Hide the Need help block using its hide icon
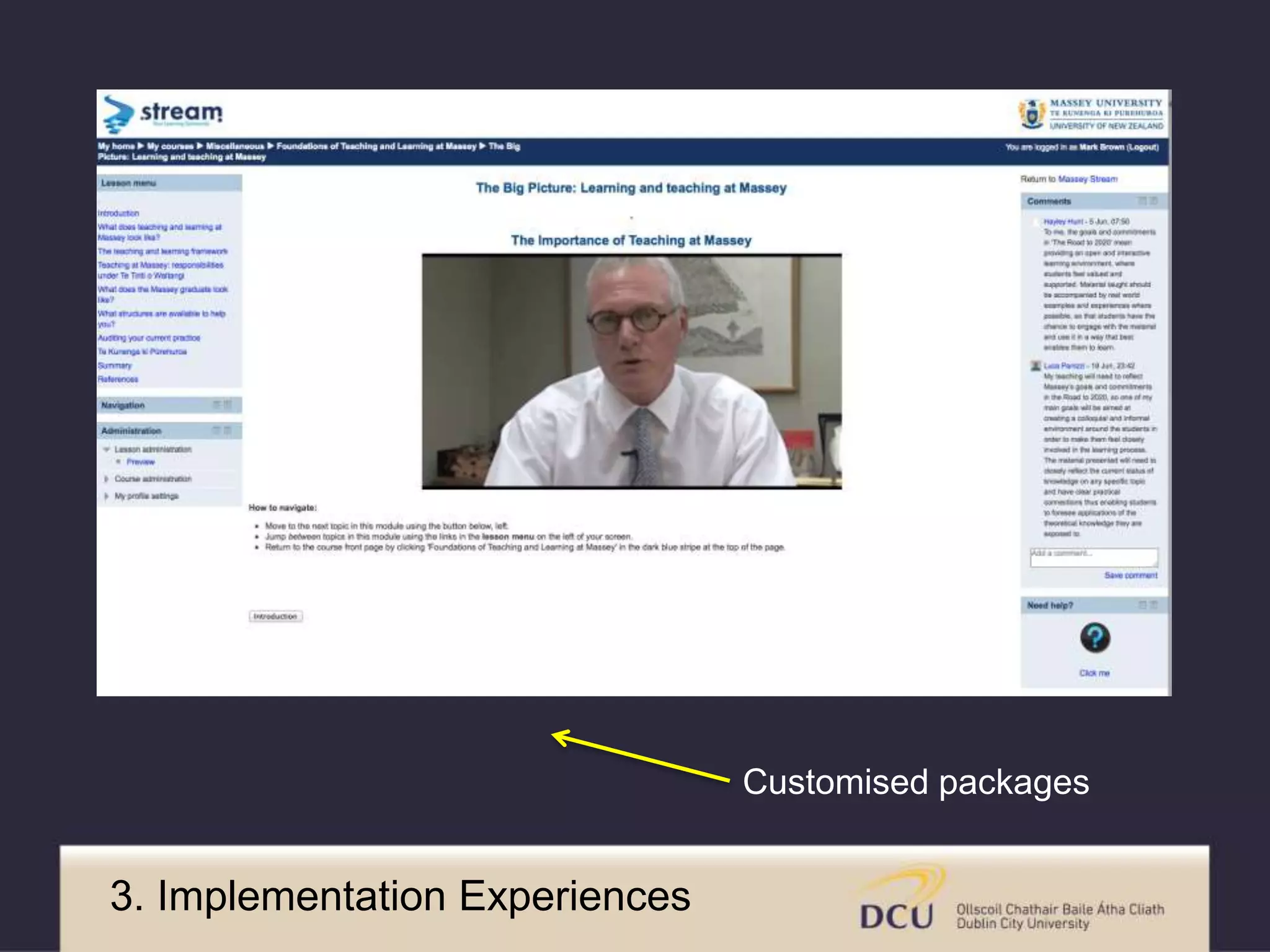The width and height of the screenshot is (1270, 952). 1142,605
